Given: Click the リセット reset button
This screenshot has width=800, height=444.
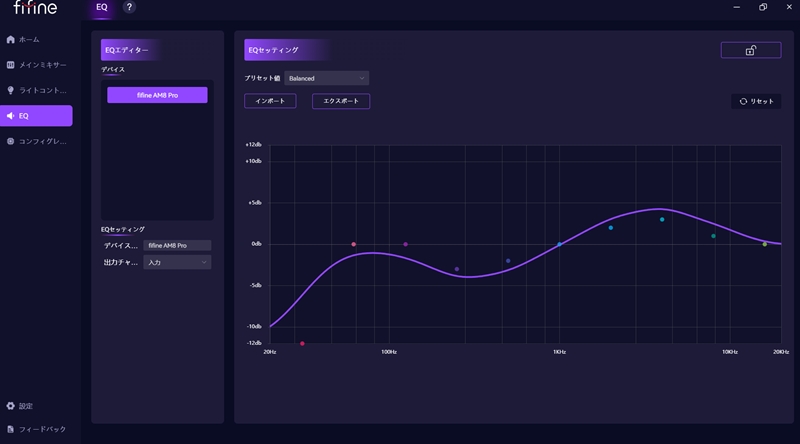Looking at the screenshot, I should point(756,101).
